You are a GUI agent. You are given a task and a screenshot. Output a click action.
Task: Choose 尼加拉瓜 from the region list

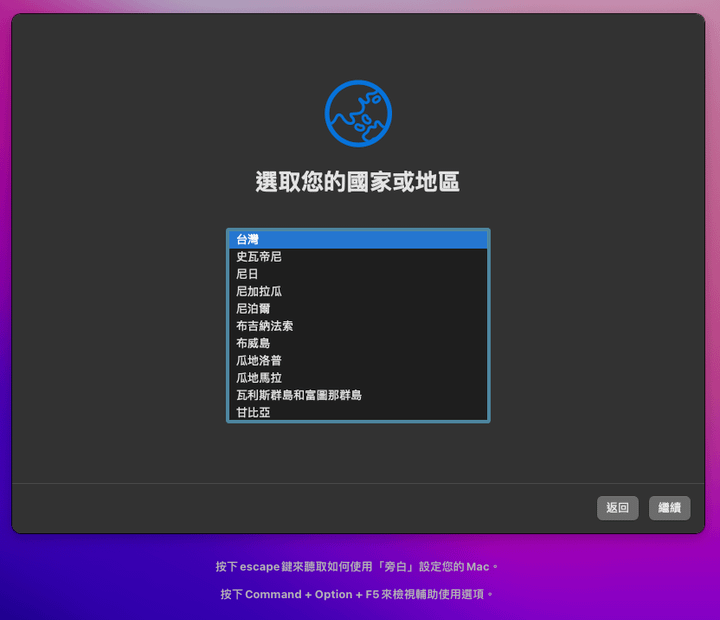(358, 292)
